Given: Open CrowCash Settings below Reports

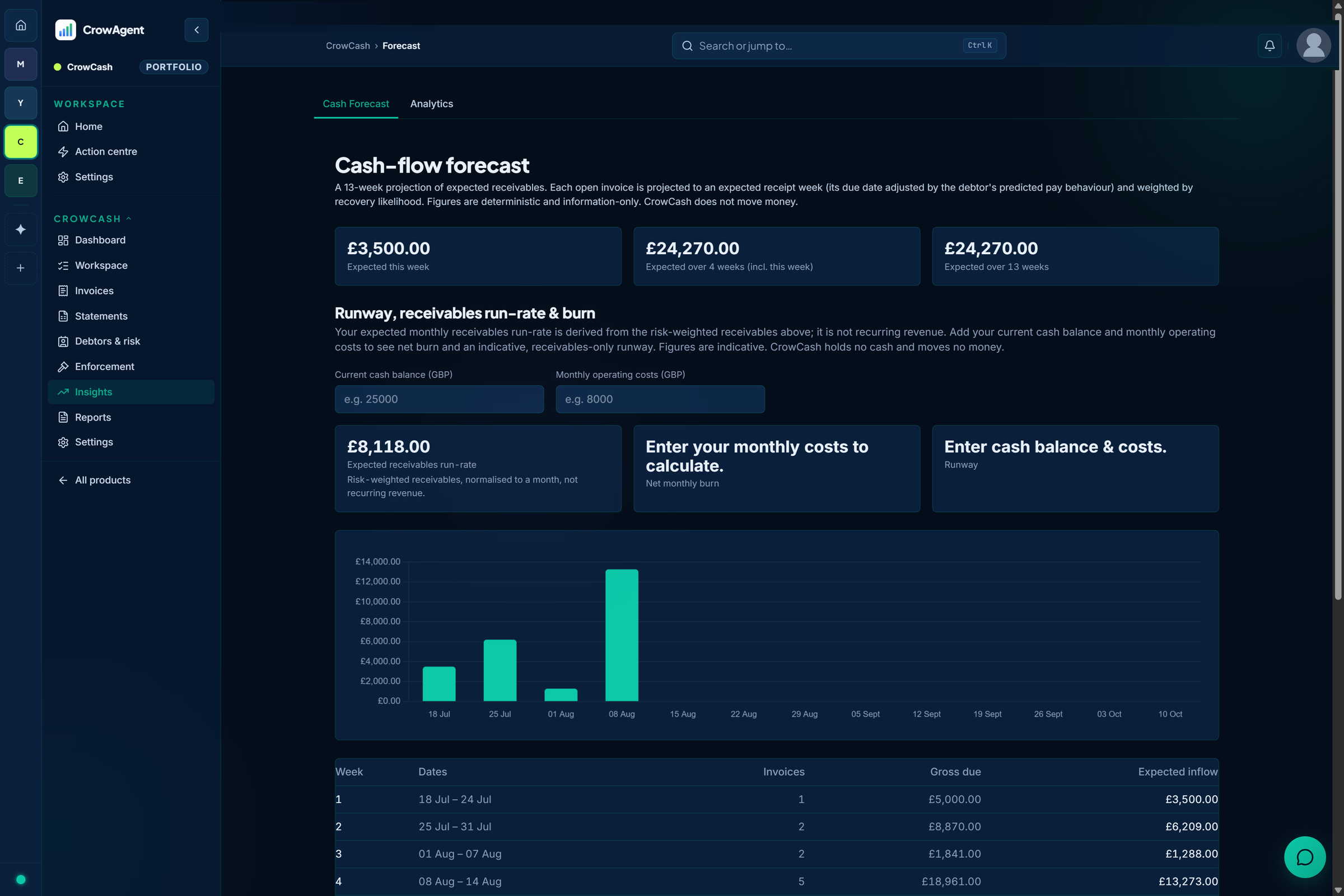Looking at the screenshot, I should click(131, 442).
